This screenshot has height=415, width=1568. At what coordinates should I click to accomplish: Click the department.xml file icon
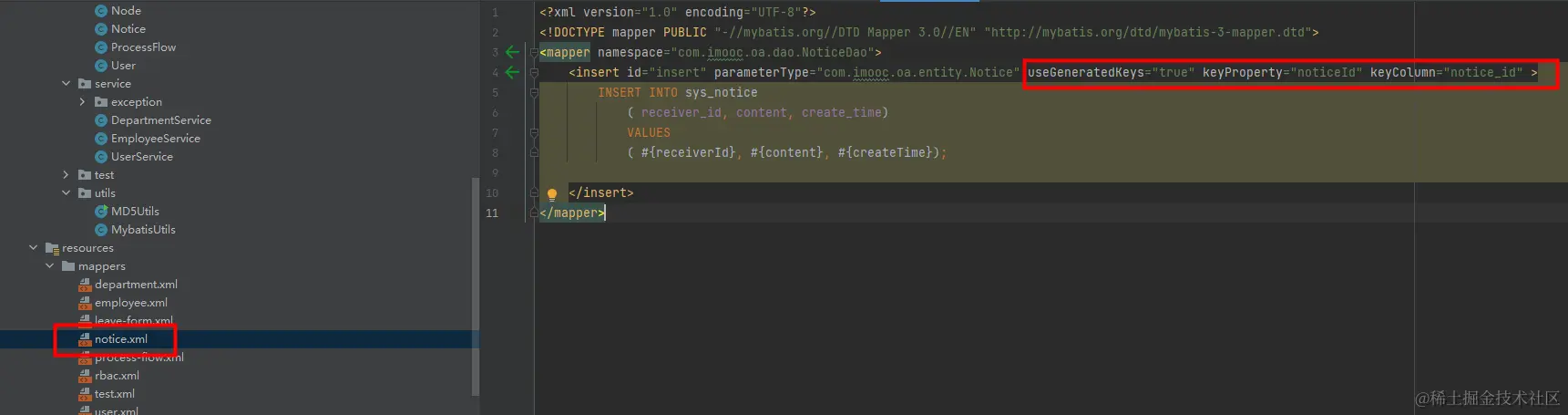pyautogui.click(x=85, y=285)
